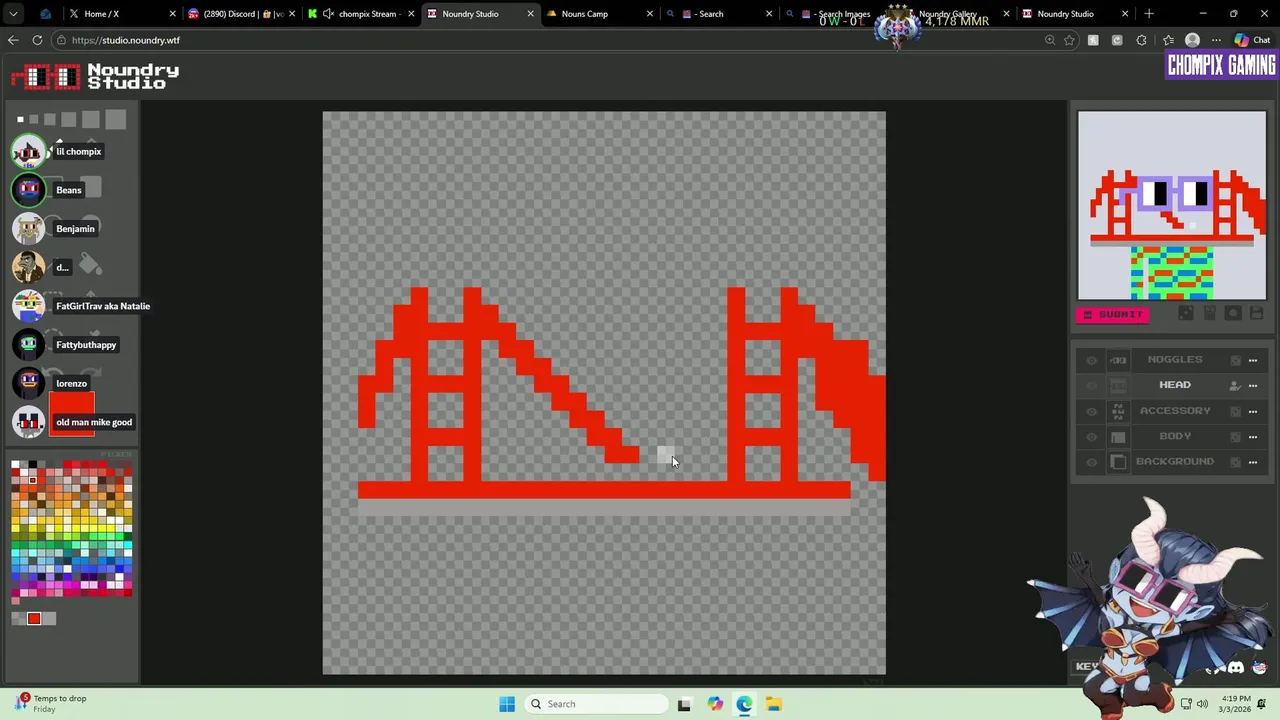Select the NOGGLES layer label
1280x720 pixels.
click(1175, 360)
